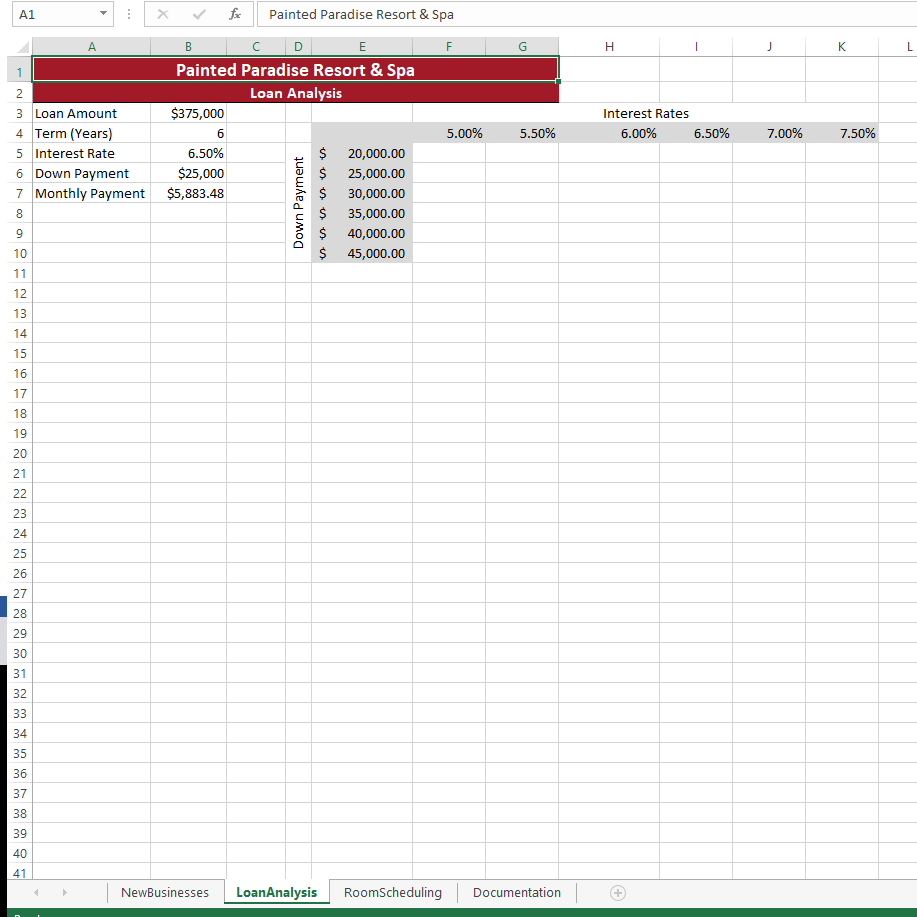Viewport: 917px width, 917px height.
Task: Switch to the NewBusinesses sheet tab
Action: coord(164,892)
